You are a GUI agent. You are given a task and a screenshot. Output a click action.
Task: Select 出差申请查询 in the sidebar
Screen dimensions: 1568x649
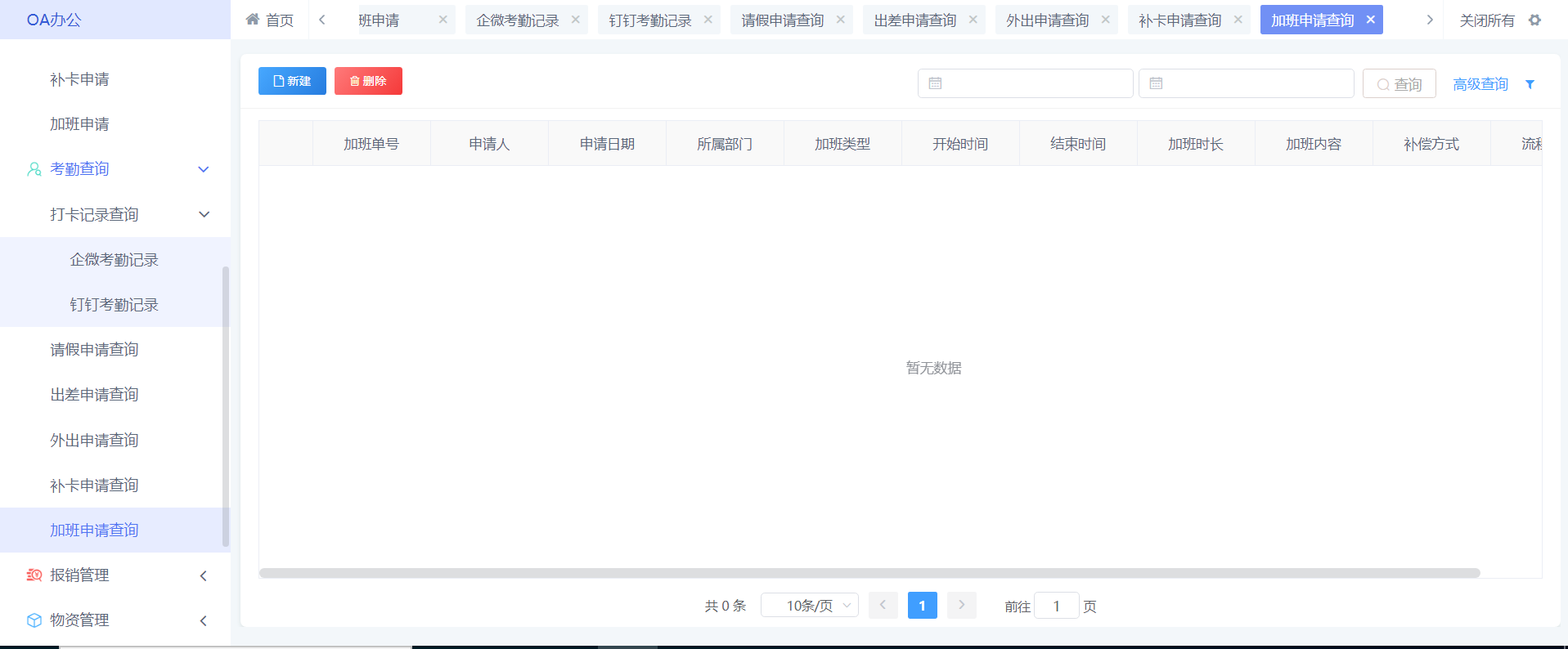(94, 395)
